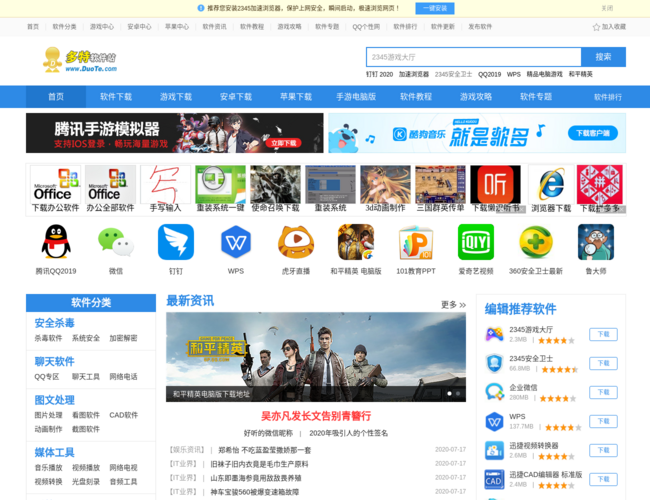Click the 企业微信 chat icon
650x500 pixels.
pyautogui.click(x=494, y=392)
